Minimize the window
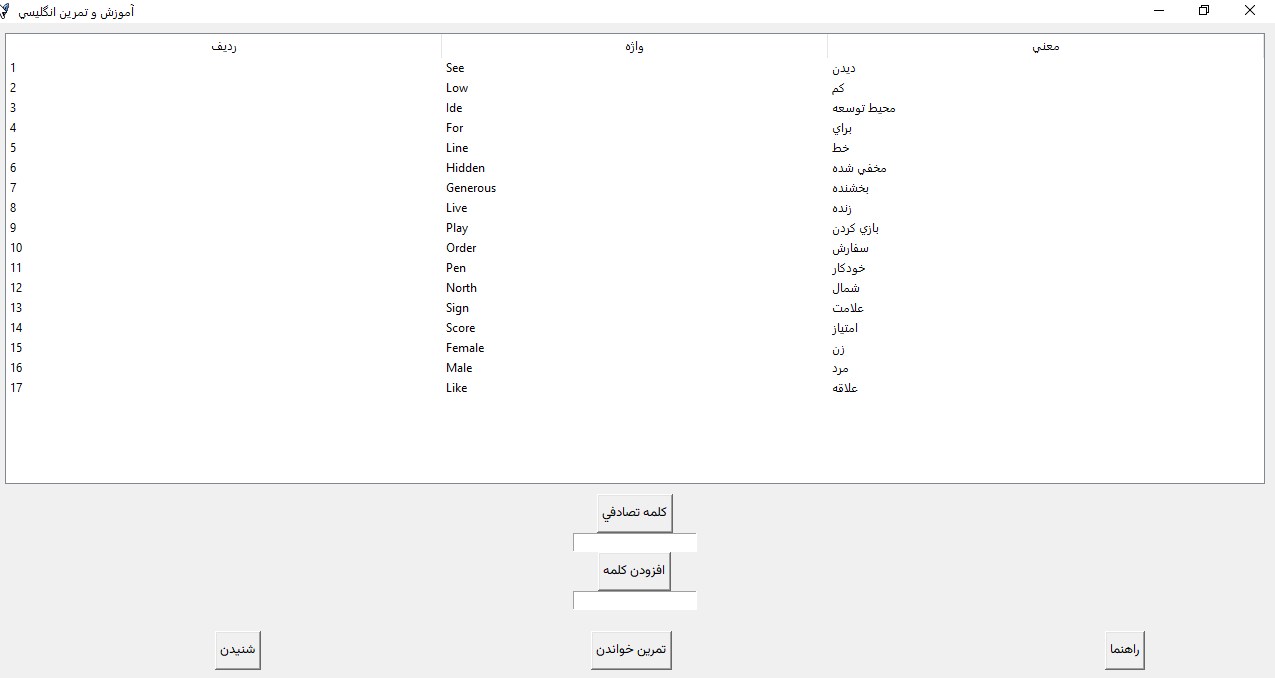The image size is (1275, 678). pyautogui.click(x=1160, y=10)
